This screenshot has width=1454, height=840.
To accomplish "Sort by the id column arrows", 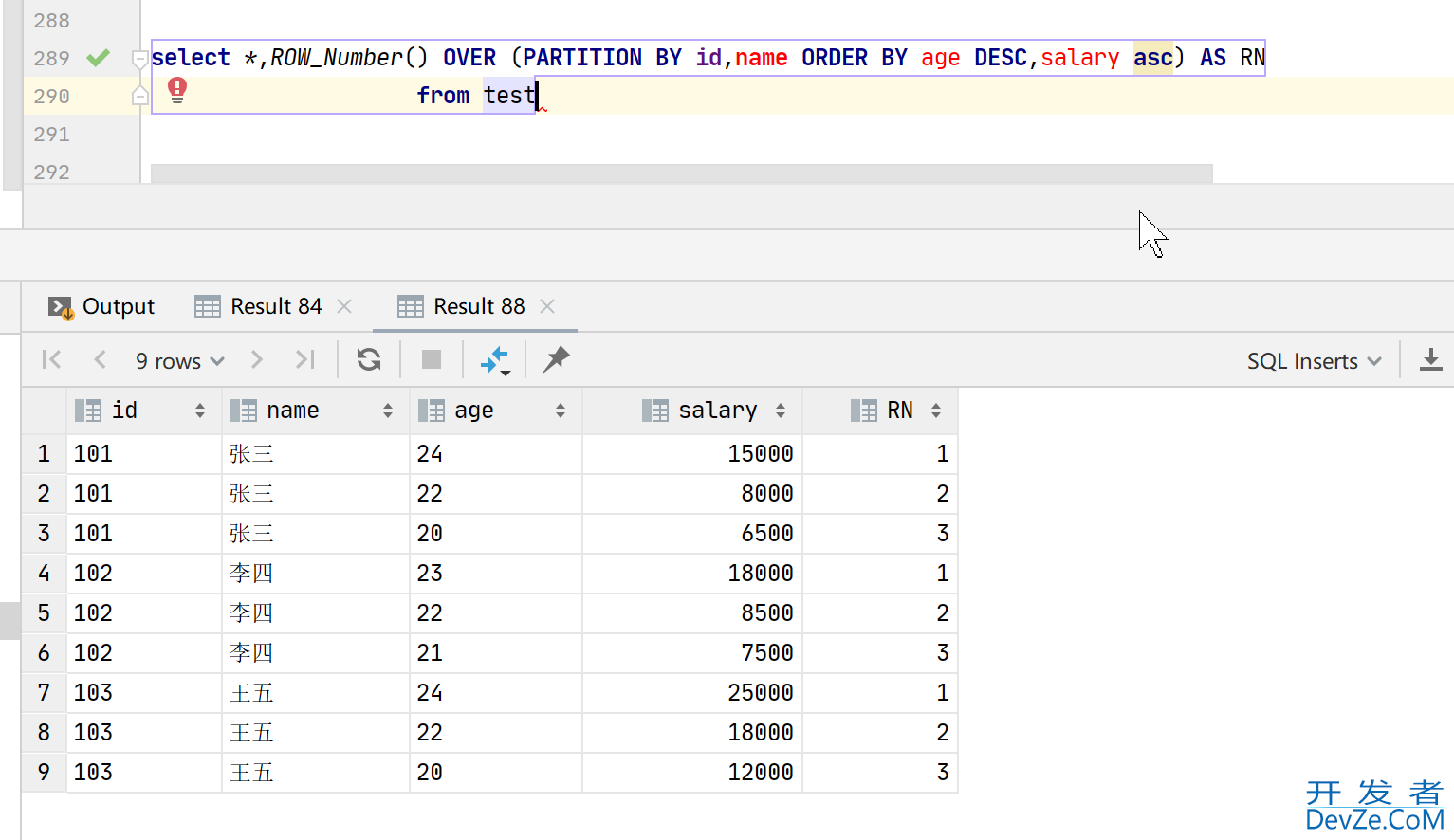I will click(x=200, y=411).
